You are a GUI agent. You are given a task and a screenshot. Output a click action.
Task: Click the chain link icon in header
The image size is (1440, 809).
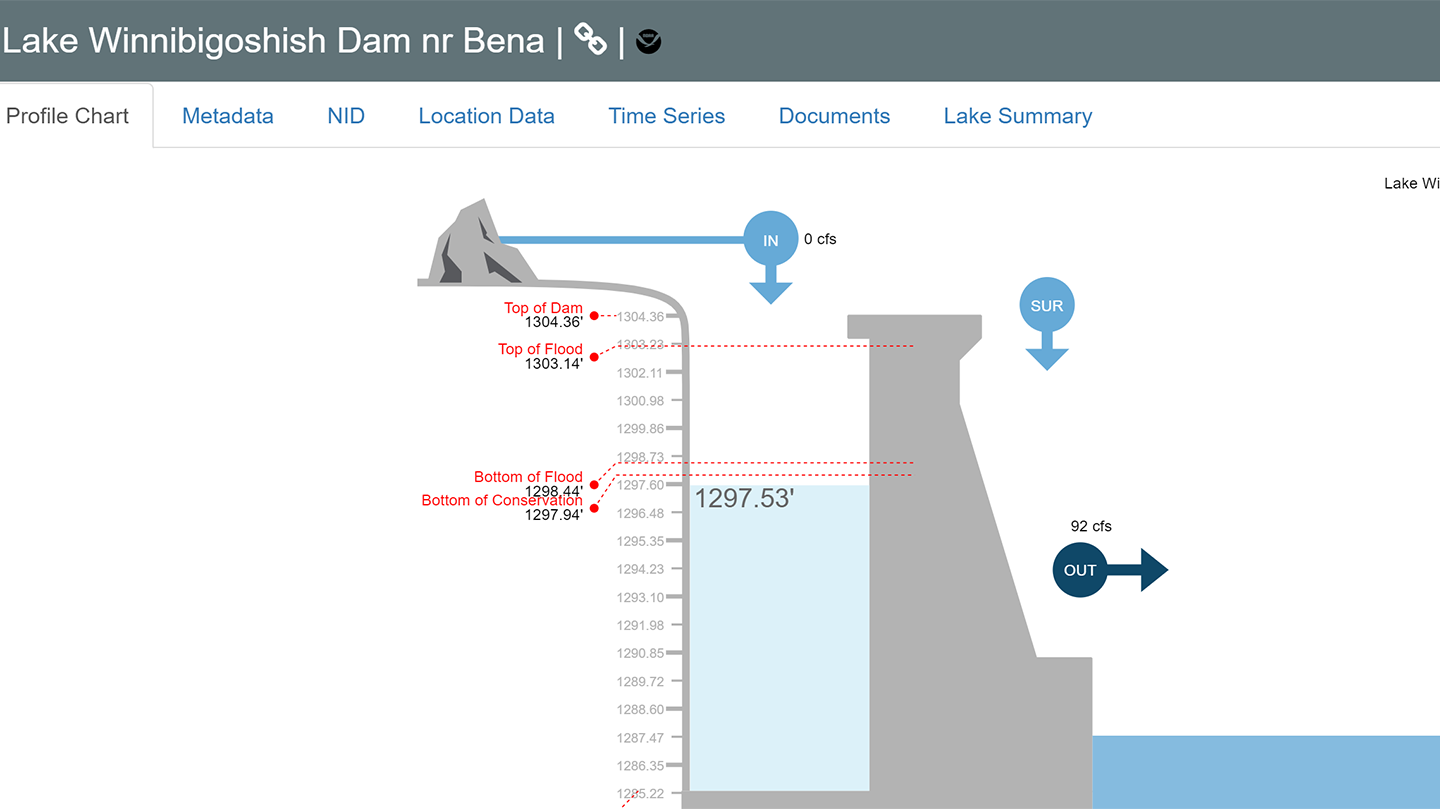coord(591,41)
